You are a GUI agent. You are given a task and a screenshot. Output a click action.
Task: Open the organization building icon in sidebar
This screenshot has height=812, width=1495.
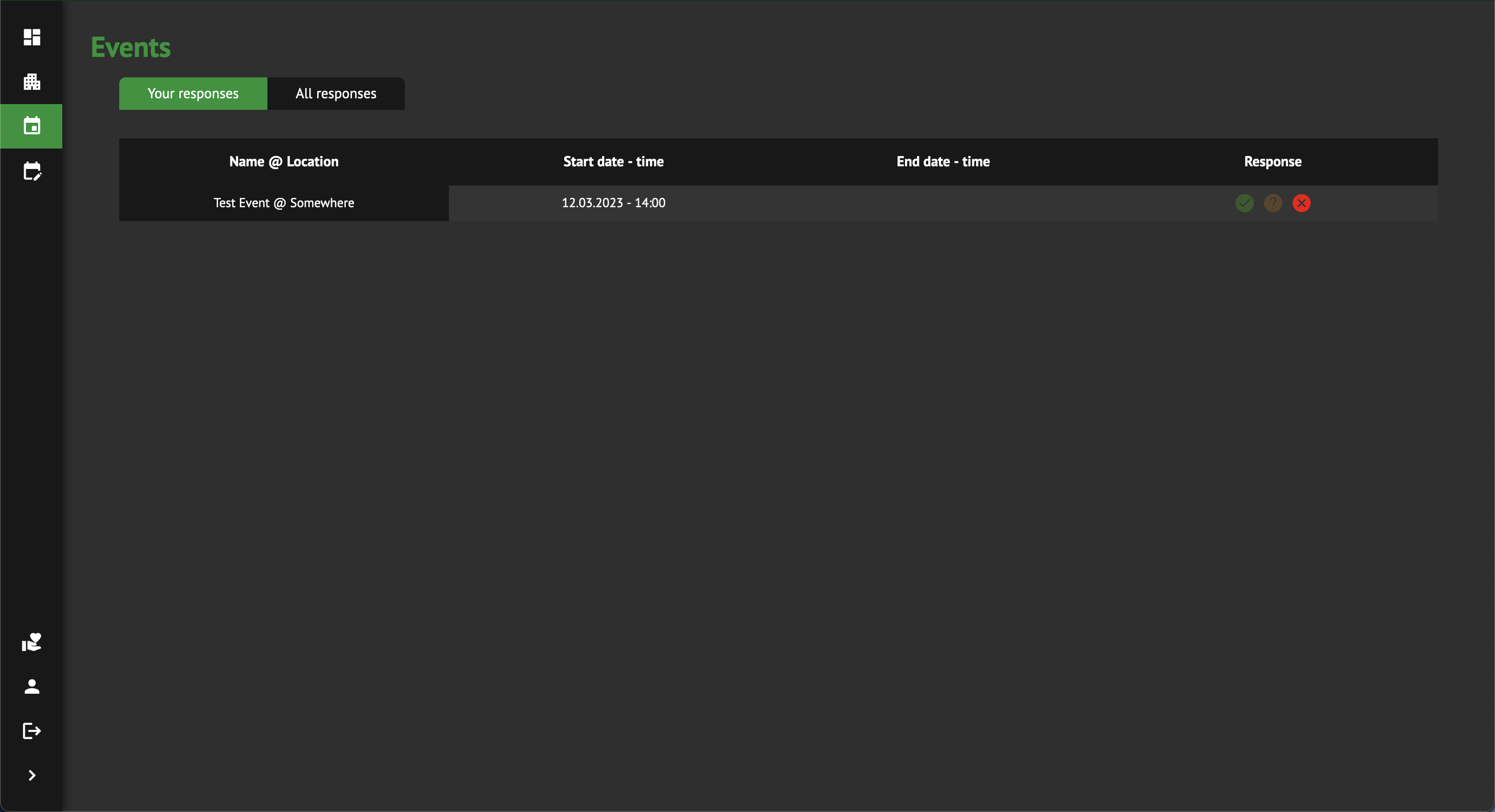(32, 82)
